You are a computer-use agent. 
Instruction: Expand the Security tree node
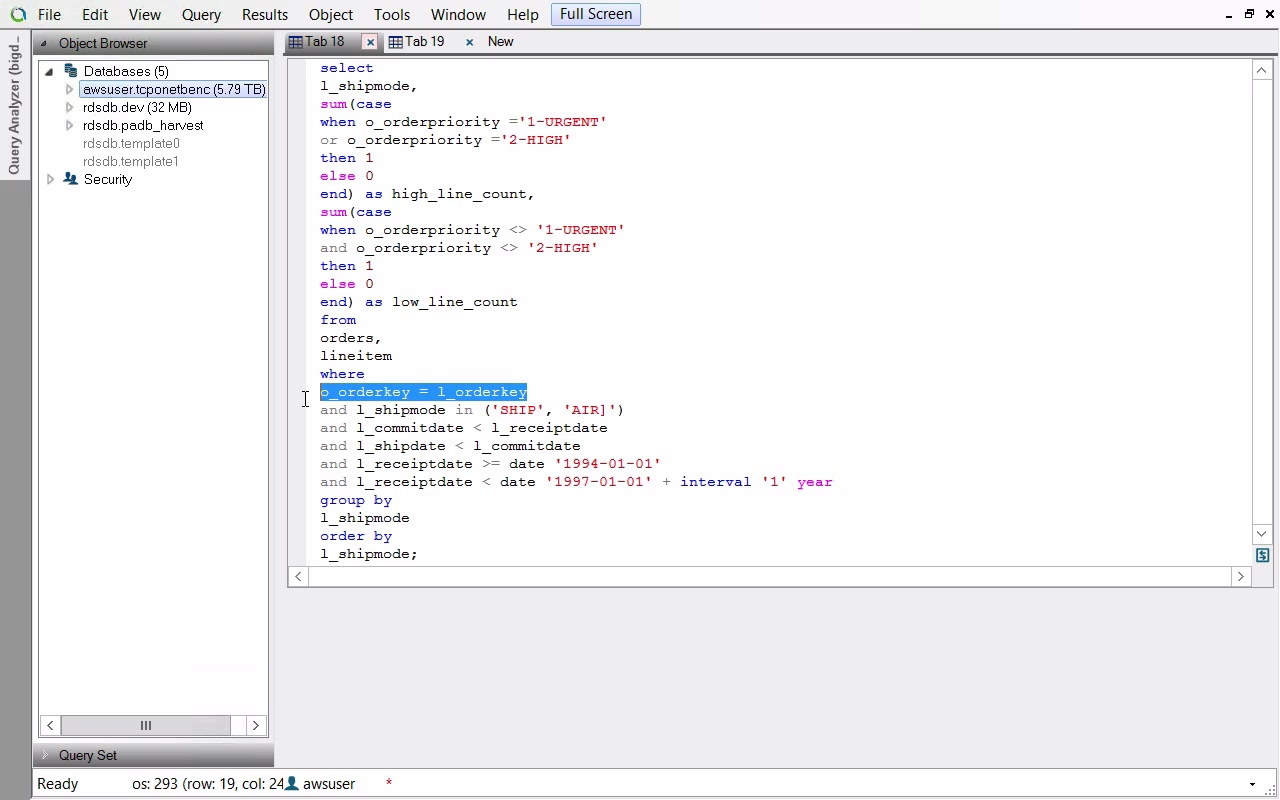(50, 179)
